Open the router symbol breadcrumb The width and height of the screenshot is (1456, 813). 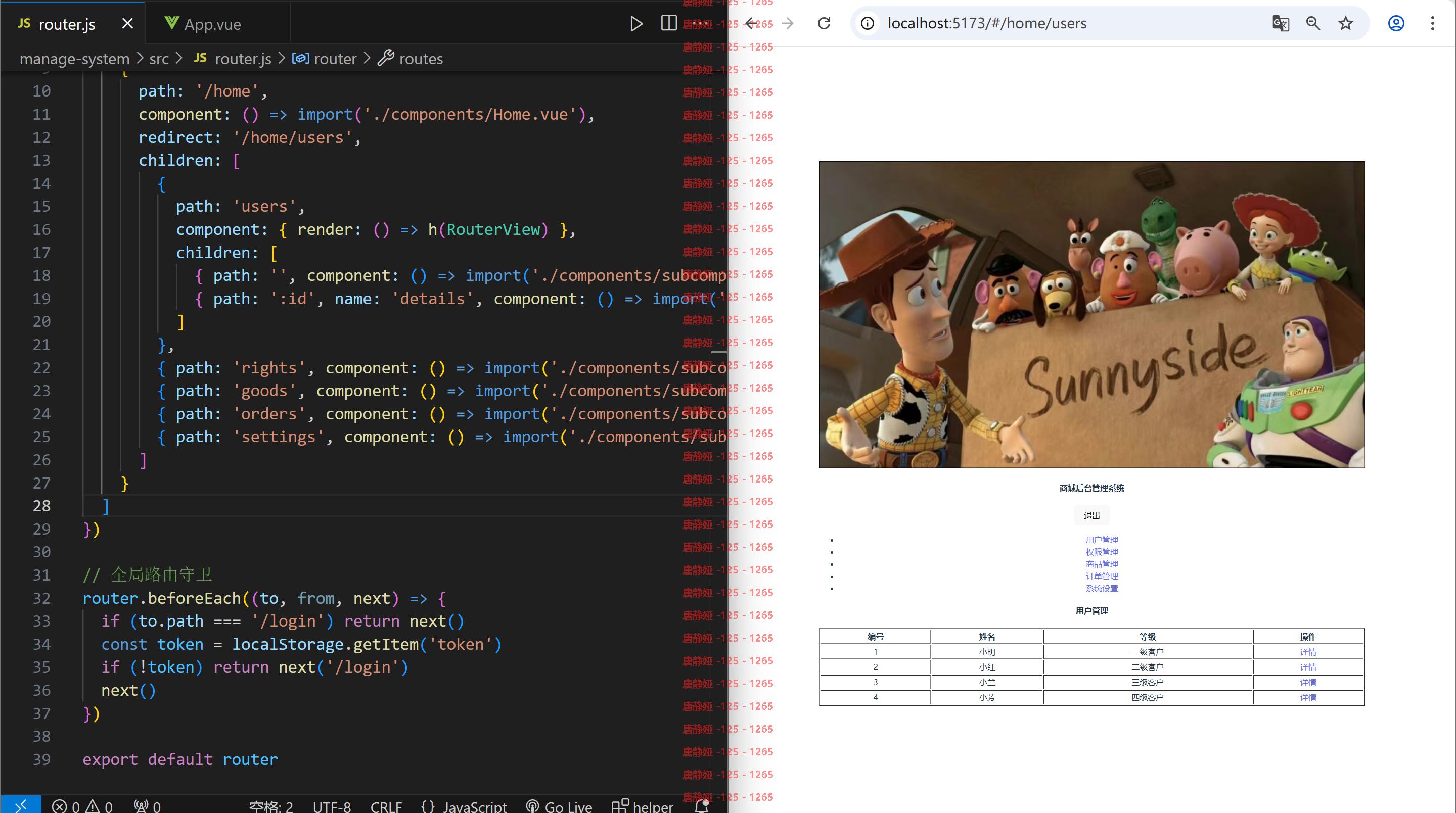click(x=324, y=59)
